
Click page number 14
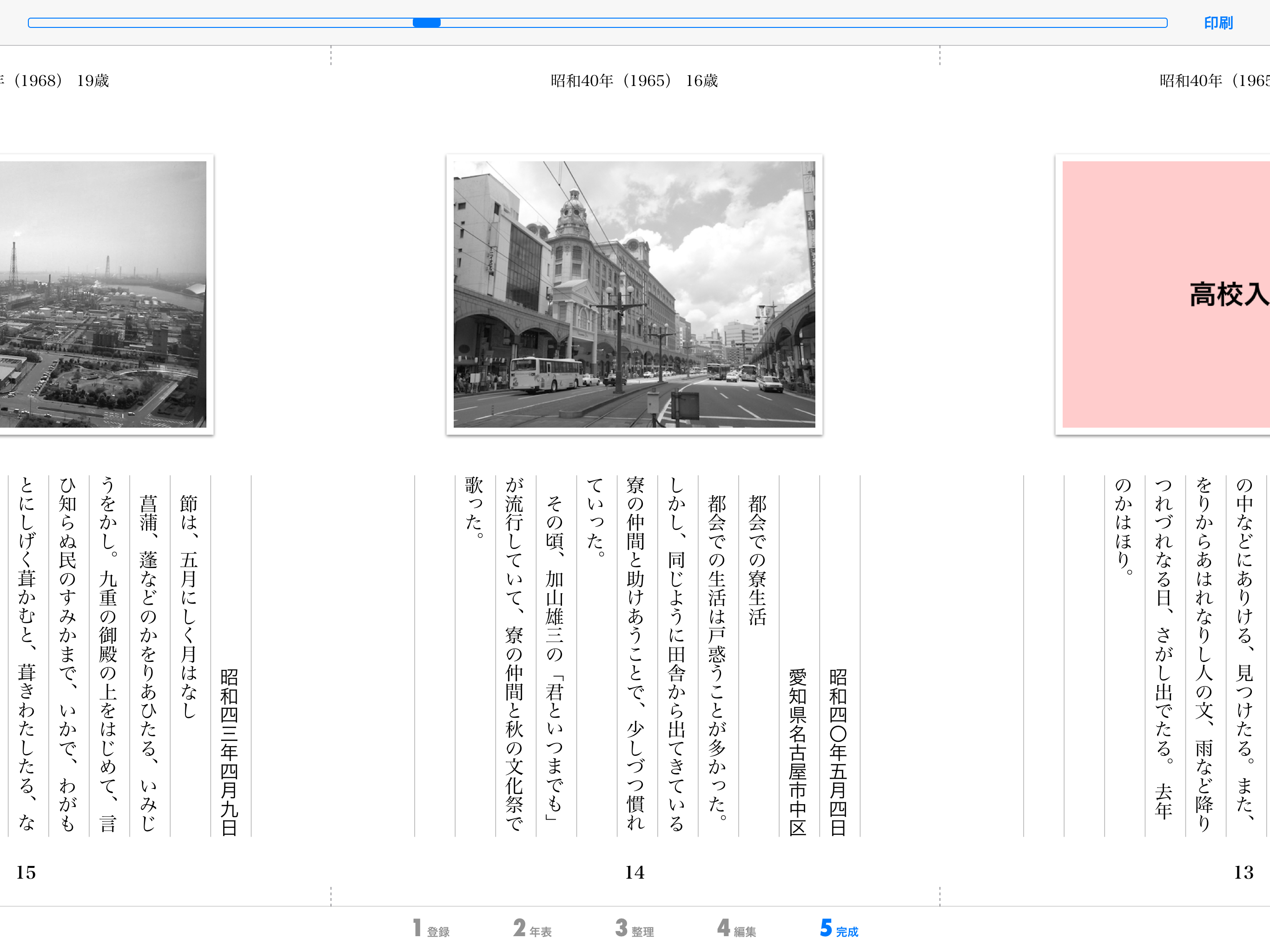pos(635,873)
